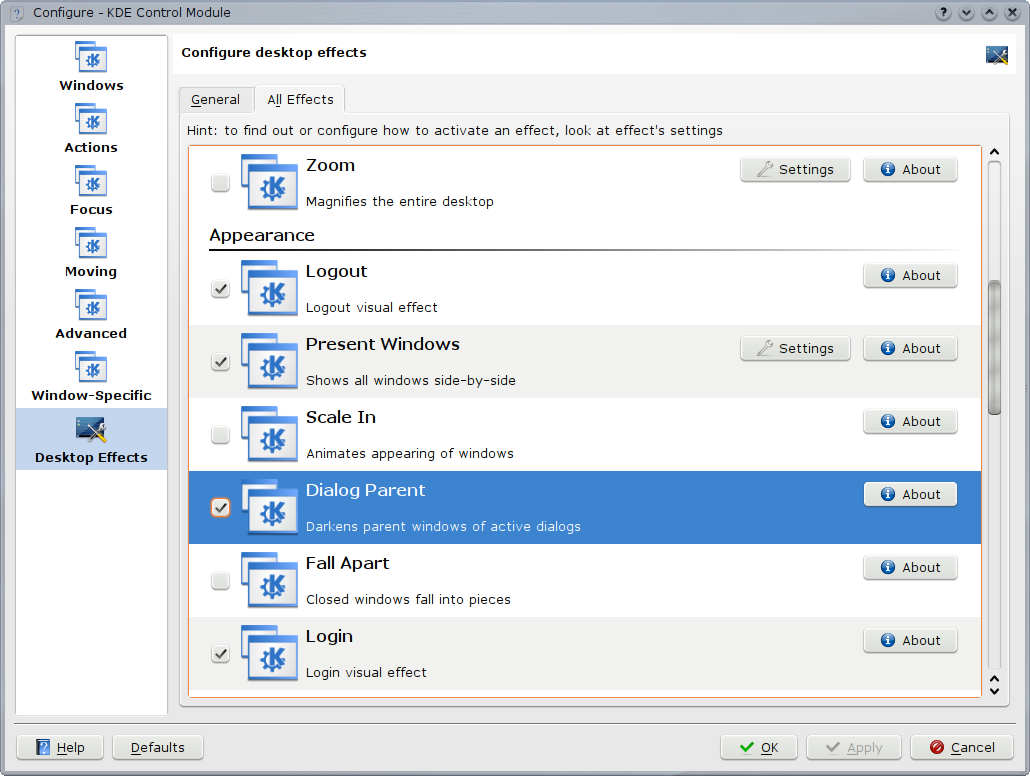Click the scrollbar up arrow at top
The image size is (1030, 776).
pos(995,152)
